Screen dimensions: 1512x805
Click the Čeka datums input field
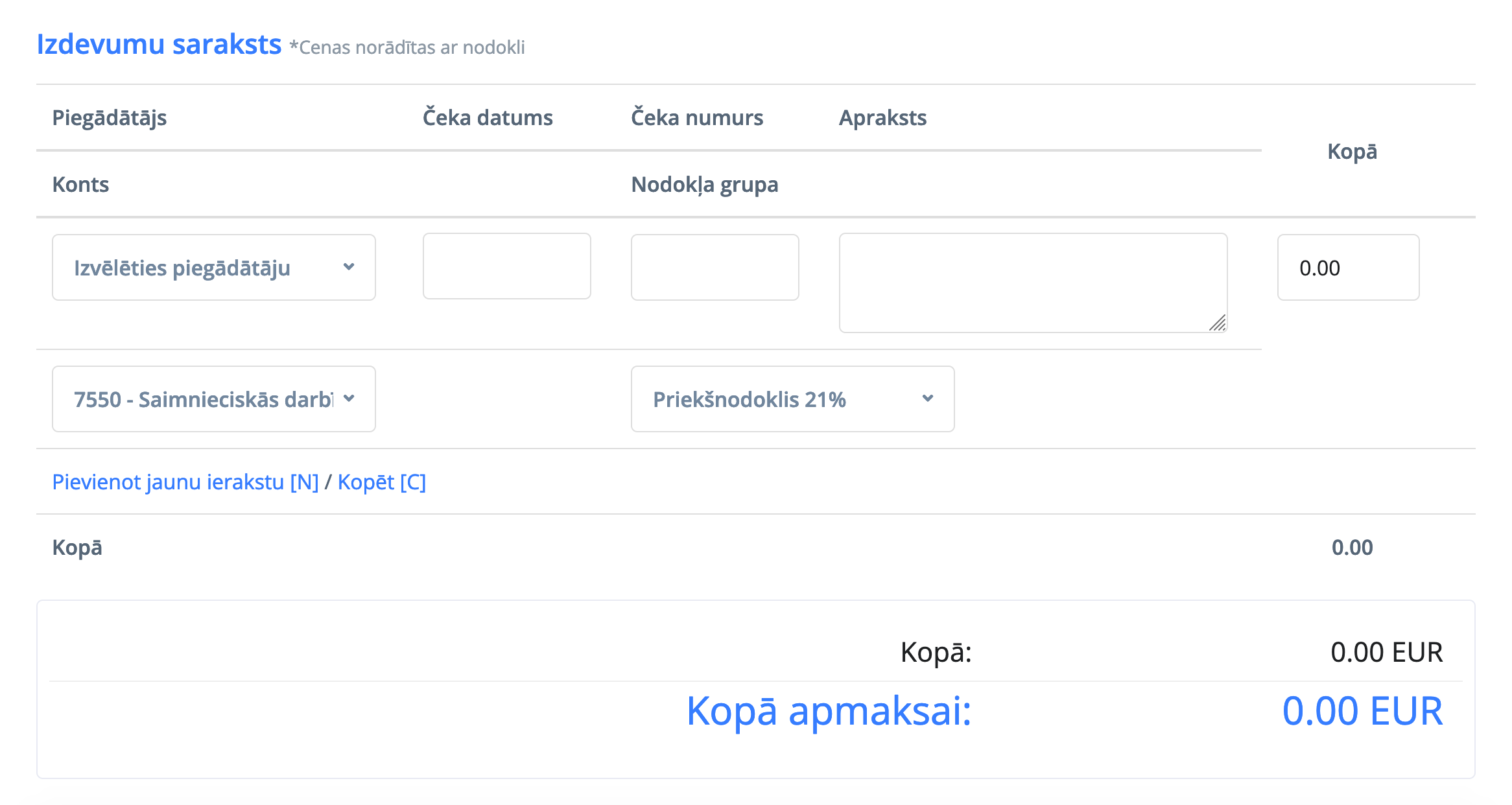coord(506,266)
